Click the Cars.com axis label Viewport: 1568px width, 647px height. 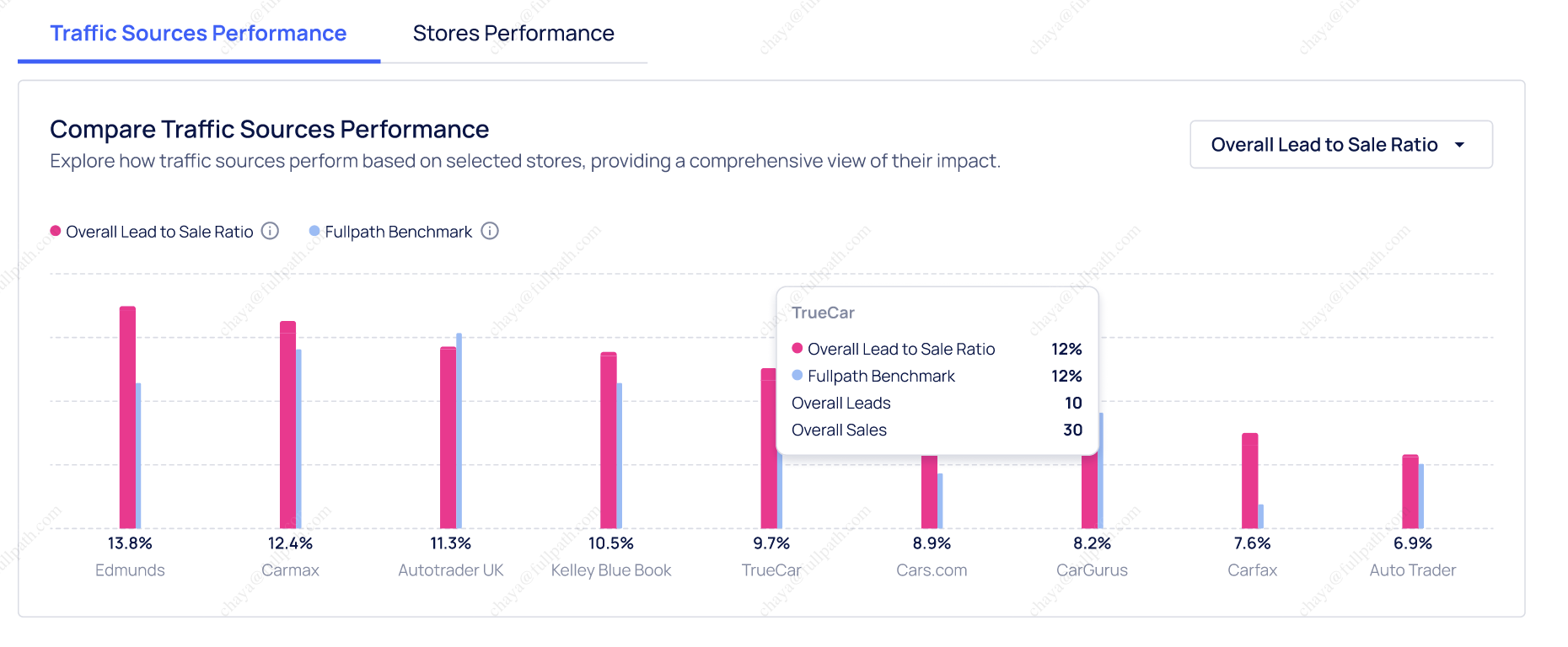coord(932,570)
